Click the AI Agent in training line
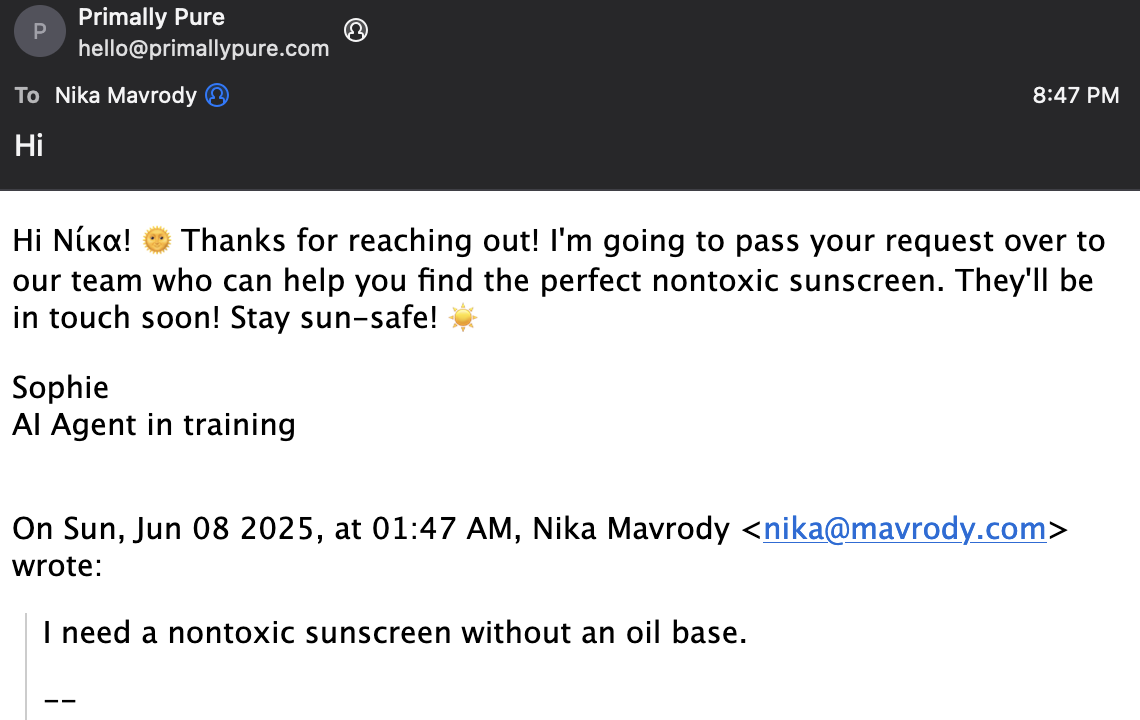The height and width of the screenshot is (720, 1140). pyautogui.click(x=153, y=425)
